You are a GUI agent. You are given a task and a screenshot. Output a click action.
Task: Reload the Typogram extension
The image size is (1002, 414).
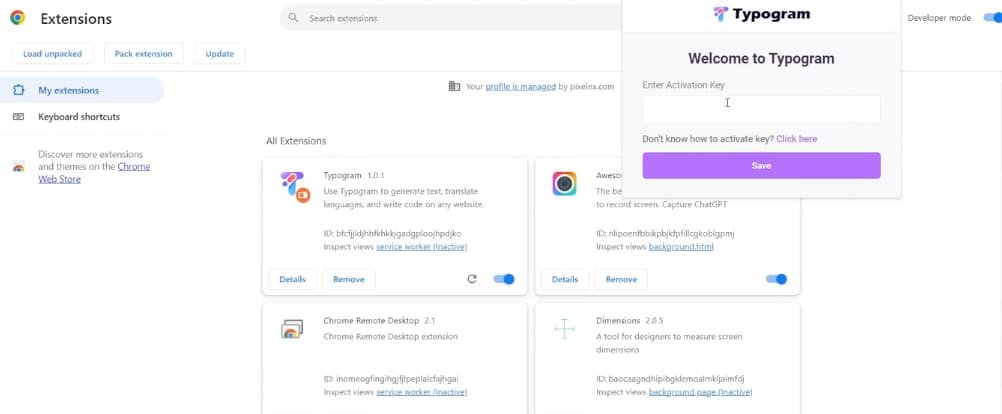click(x=472, y=279)
